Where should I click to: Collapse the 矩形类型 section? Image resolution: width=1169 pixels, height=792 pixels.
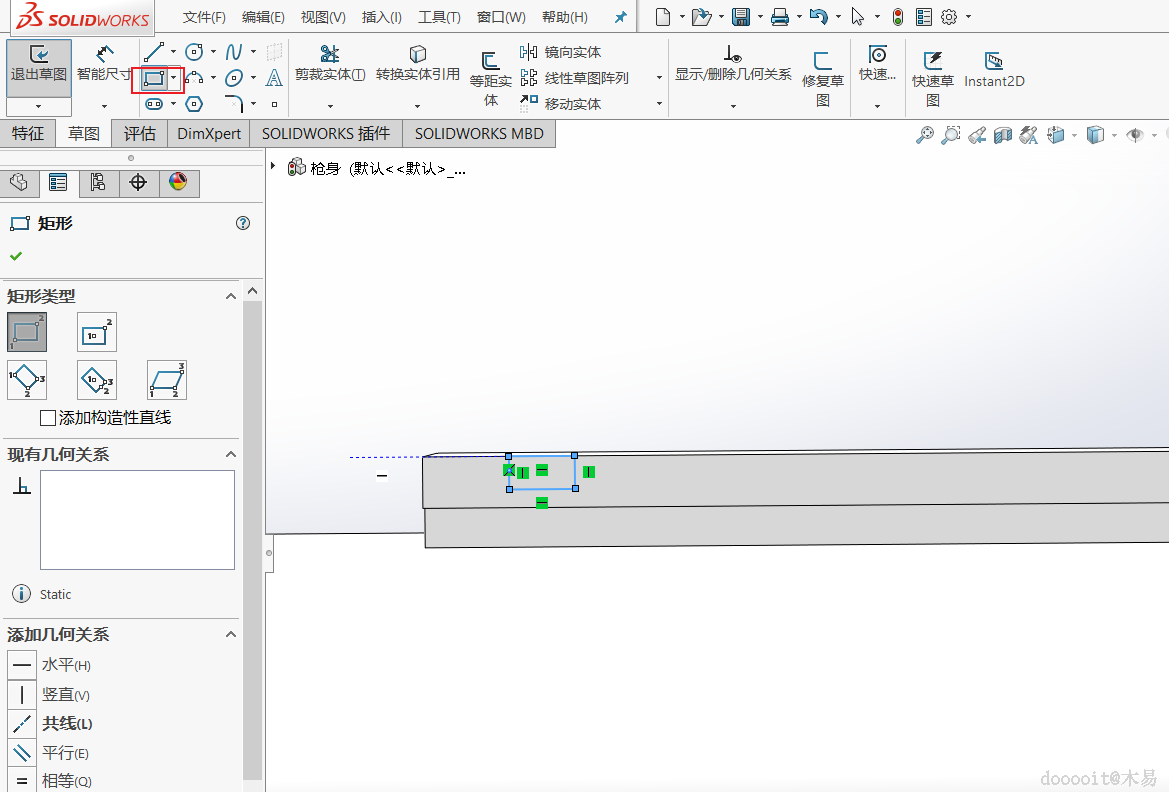tap(231, 297)
